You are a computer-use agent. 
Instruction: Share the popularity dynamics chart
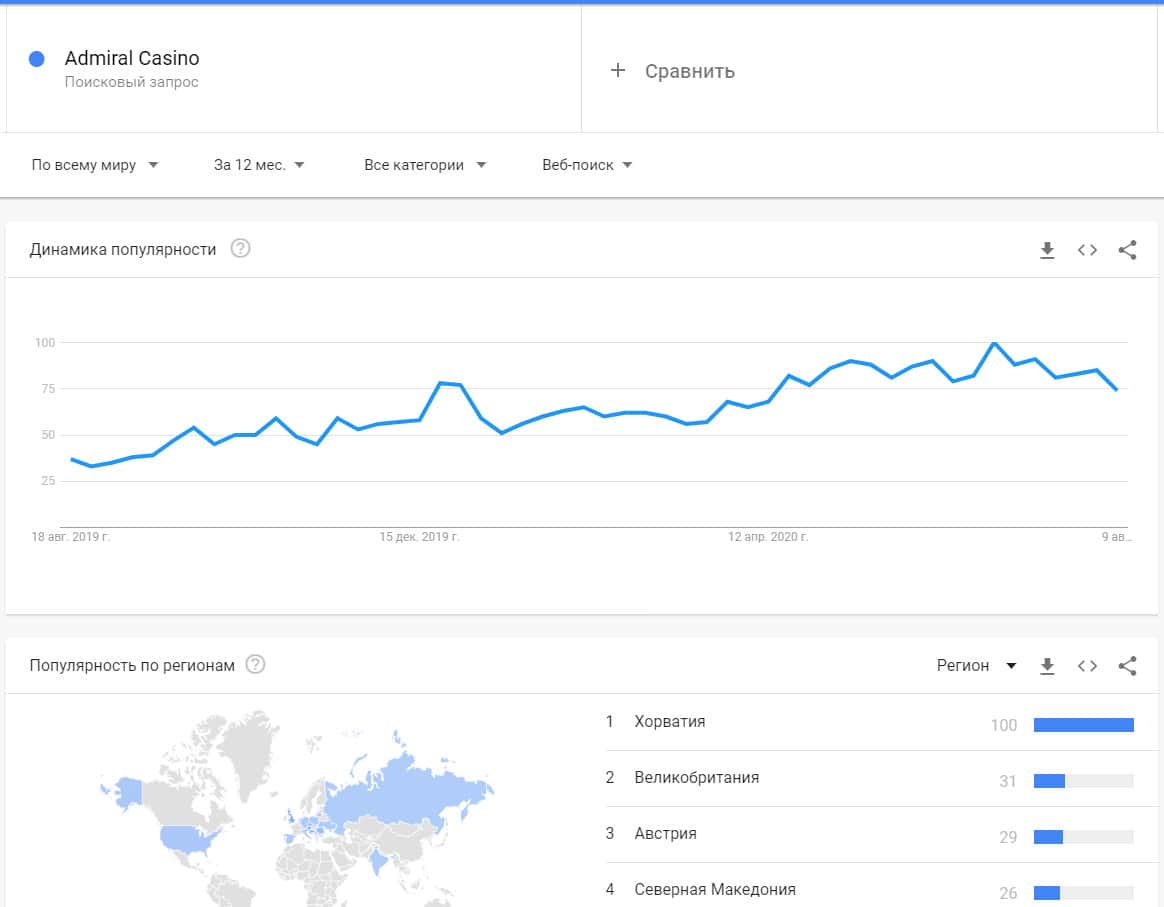1127,250
